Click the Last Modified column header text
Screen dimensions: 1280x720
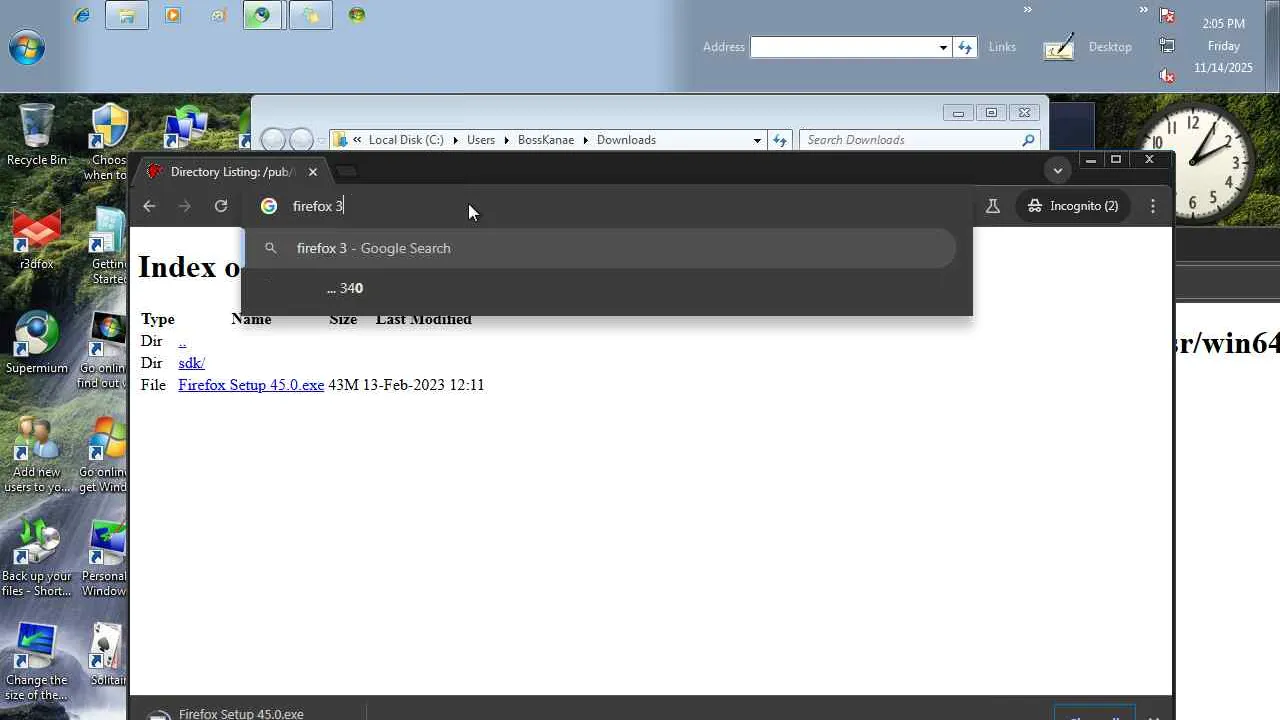point(424,319)
